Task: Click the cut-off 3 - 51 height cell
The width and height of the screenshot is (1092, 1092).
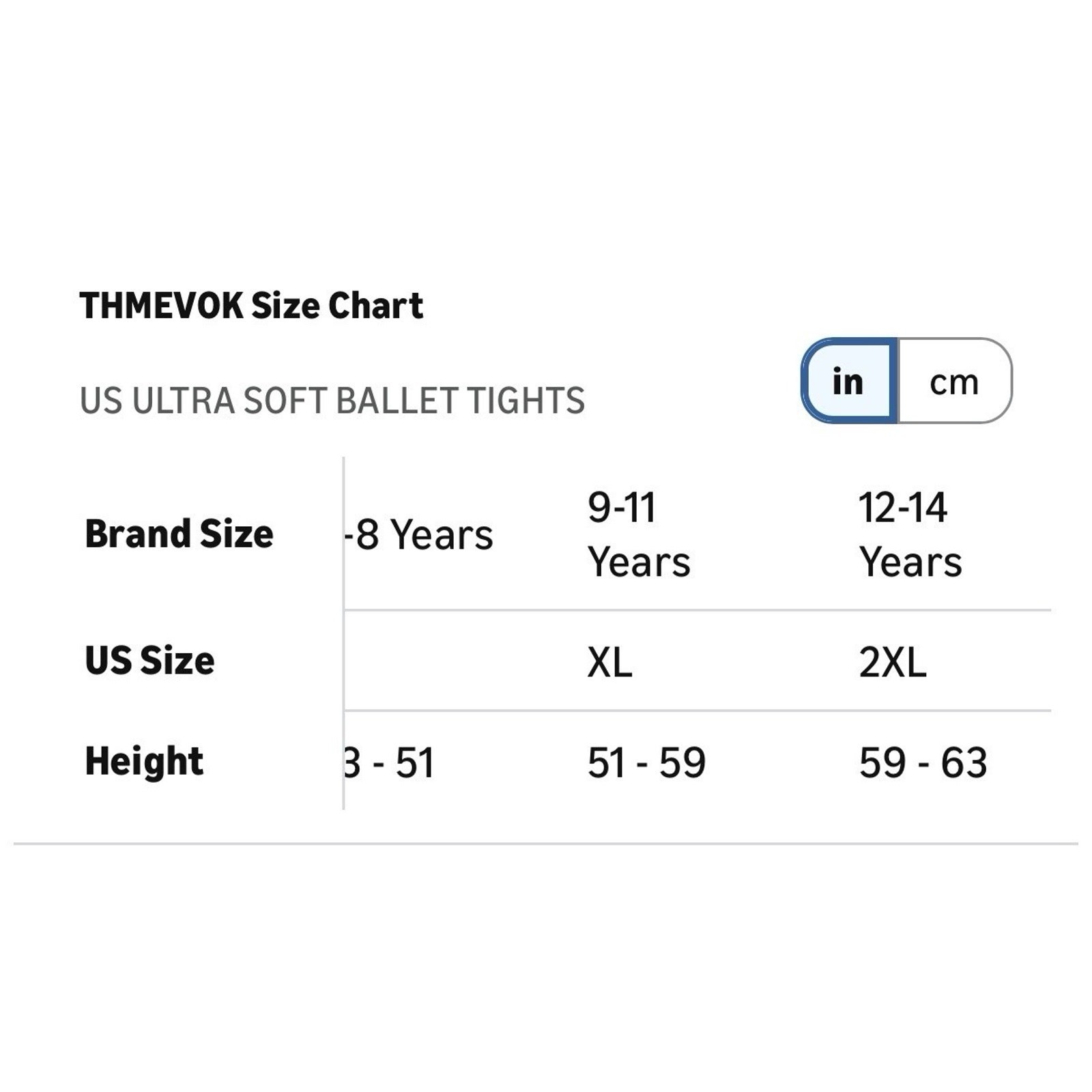Action: coord(390,762)
